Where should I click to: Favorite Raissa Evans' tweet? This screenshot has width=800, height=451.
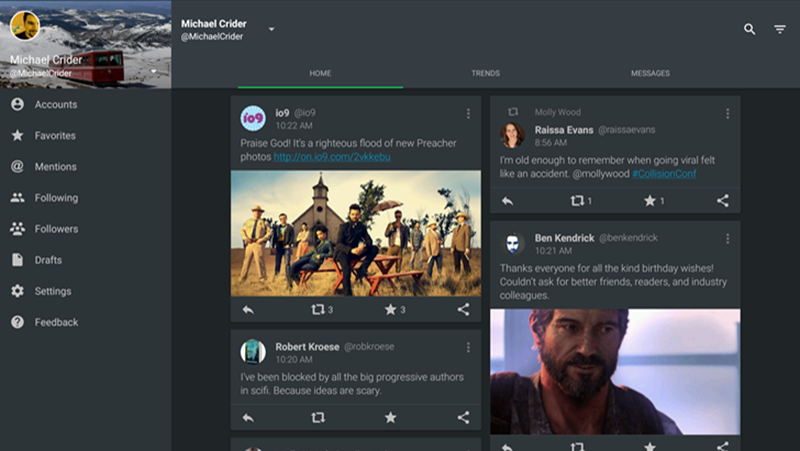point(649,201)
